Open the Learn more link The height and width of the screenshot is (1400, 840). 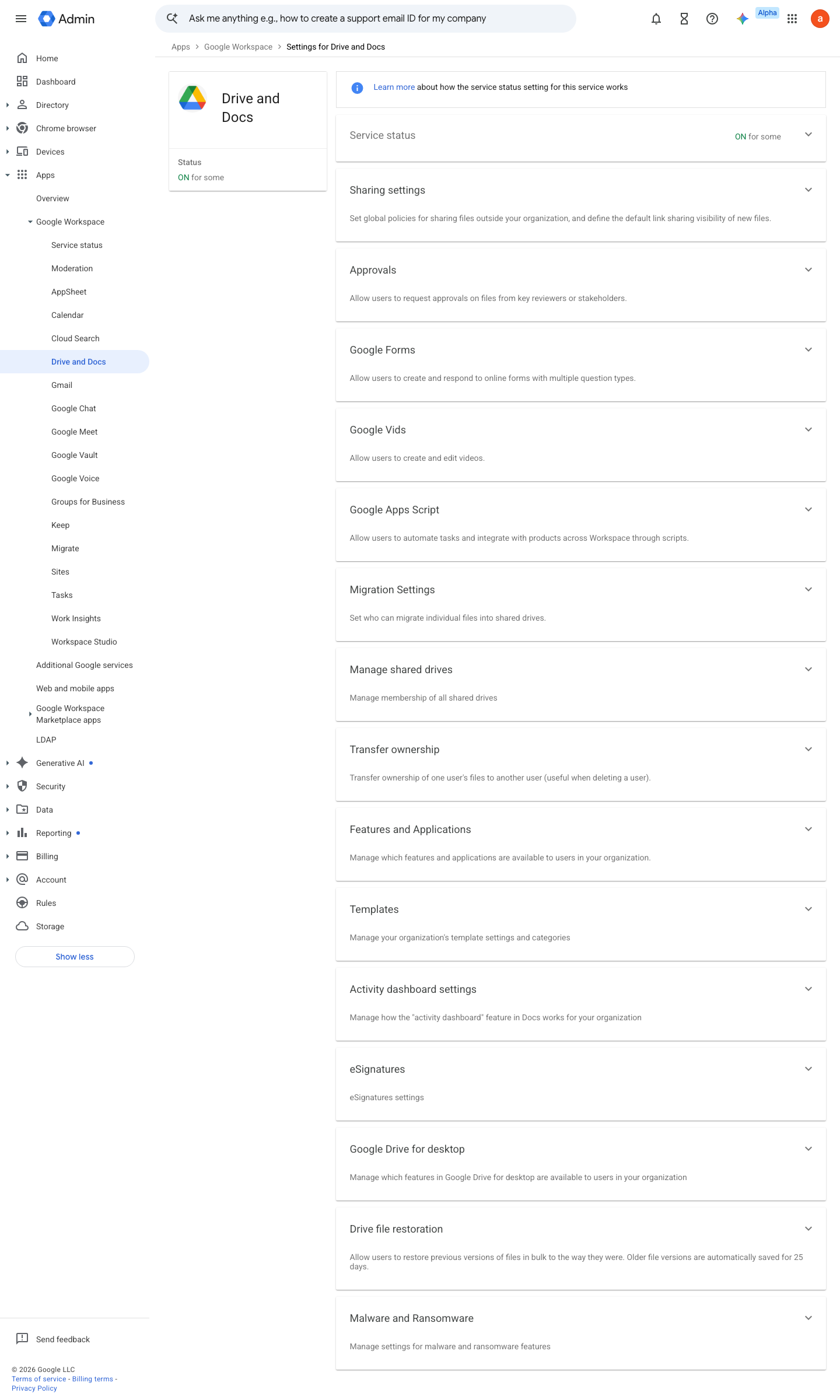tap(394, 87)
